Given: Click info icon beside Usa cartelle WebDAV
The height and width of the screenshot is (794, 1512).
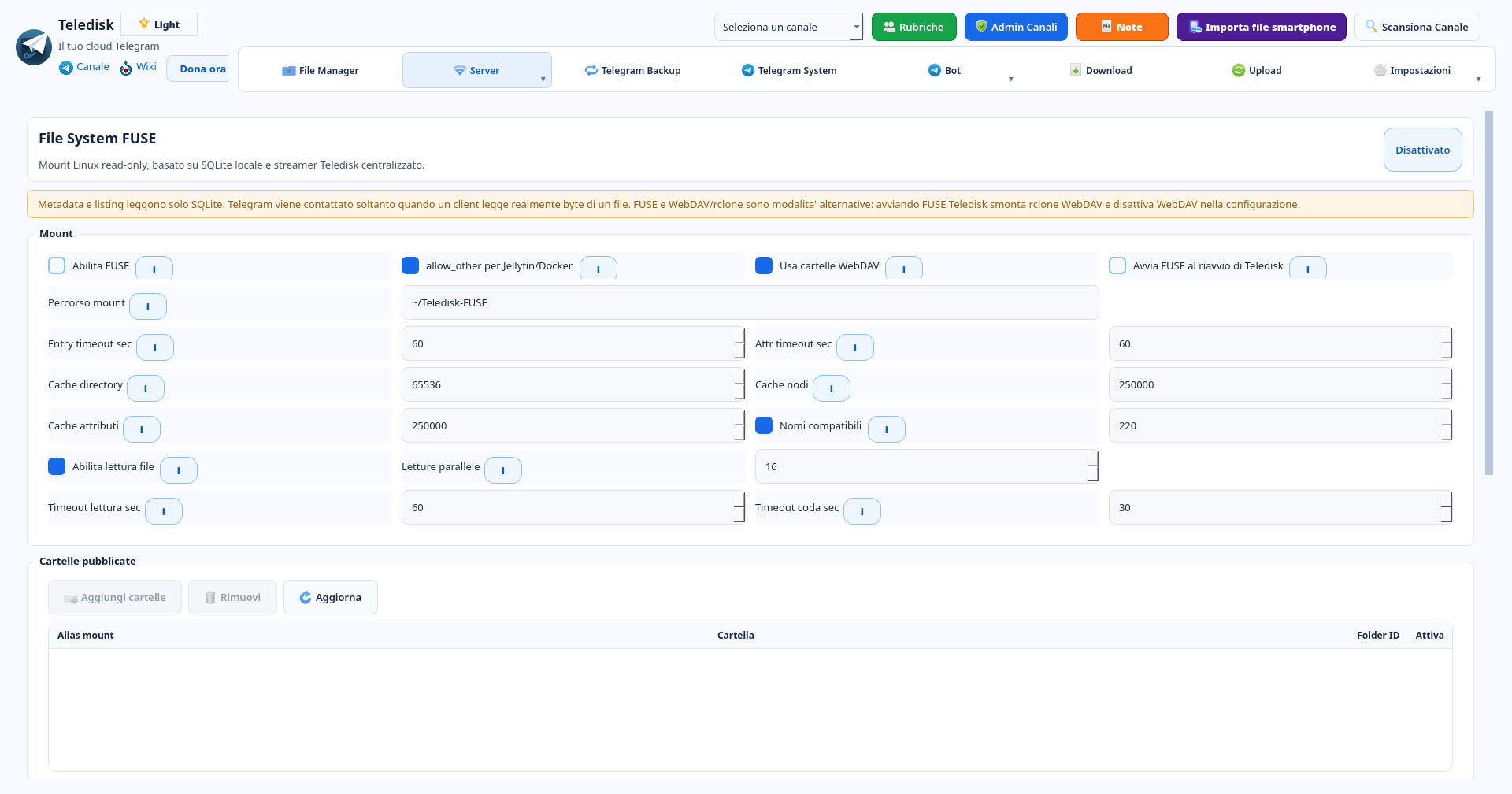Looking at the screenshot, I should (x=904, y=269).
